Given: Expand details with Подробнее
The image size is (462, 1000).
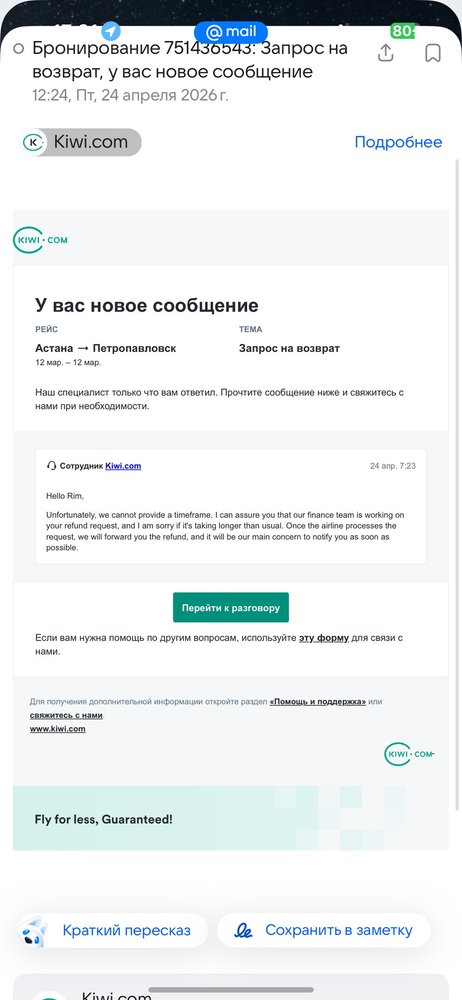Looking at the screenshot, I should 398,142.
